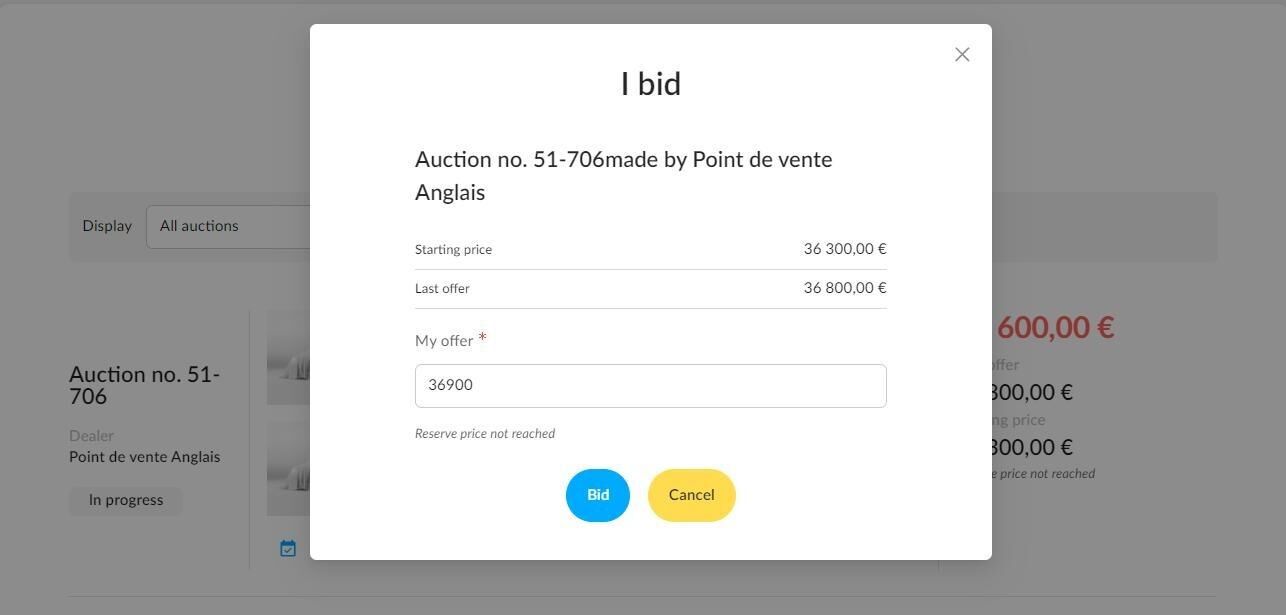Close the I bid dialog with X
The height and width of the screenshot is (615, 1286).
[x=962, y=55]
